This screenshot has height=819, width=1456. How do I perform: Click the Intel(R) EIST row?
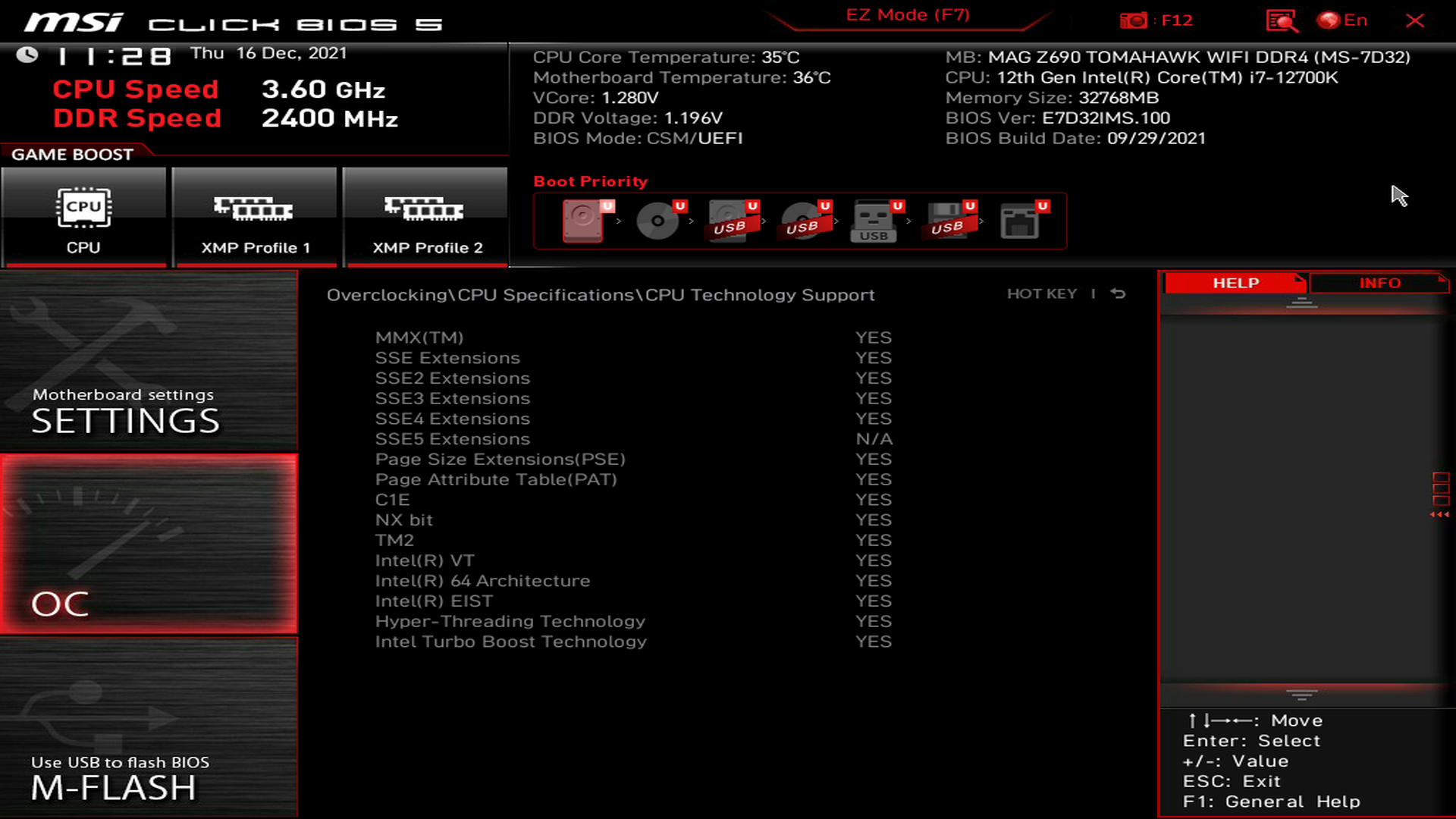633,601
